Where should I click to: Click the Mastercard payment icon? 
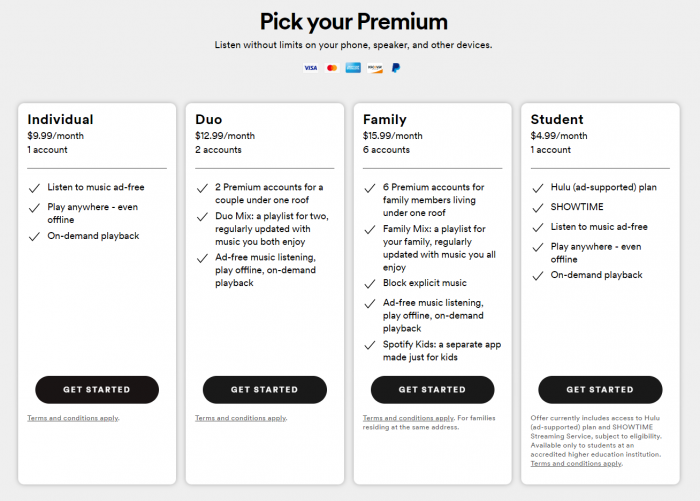[x=332, y=68]
